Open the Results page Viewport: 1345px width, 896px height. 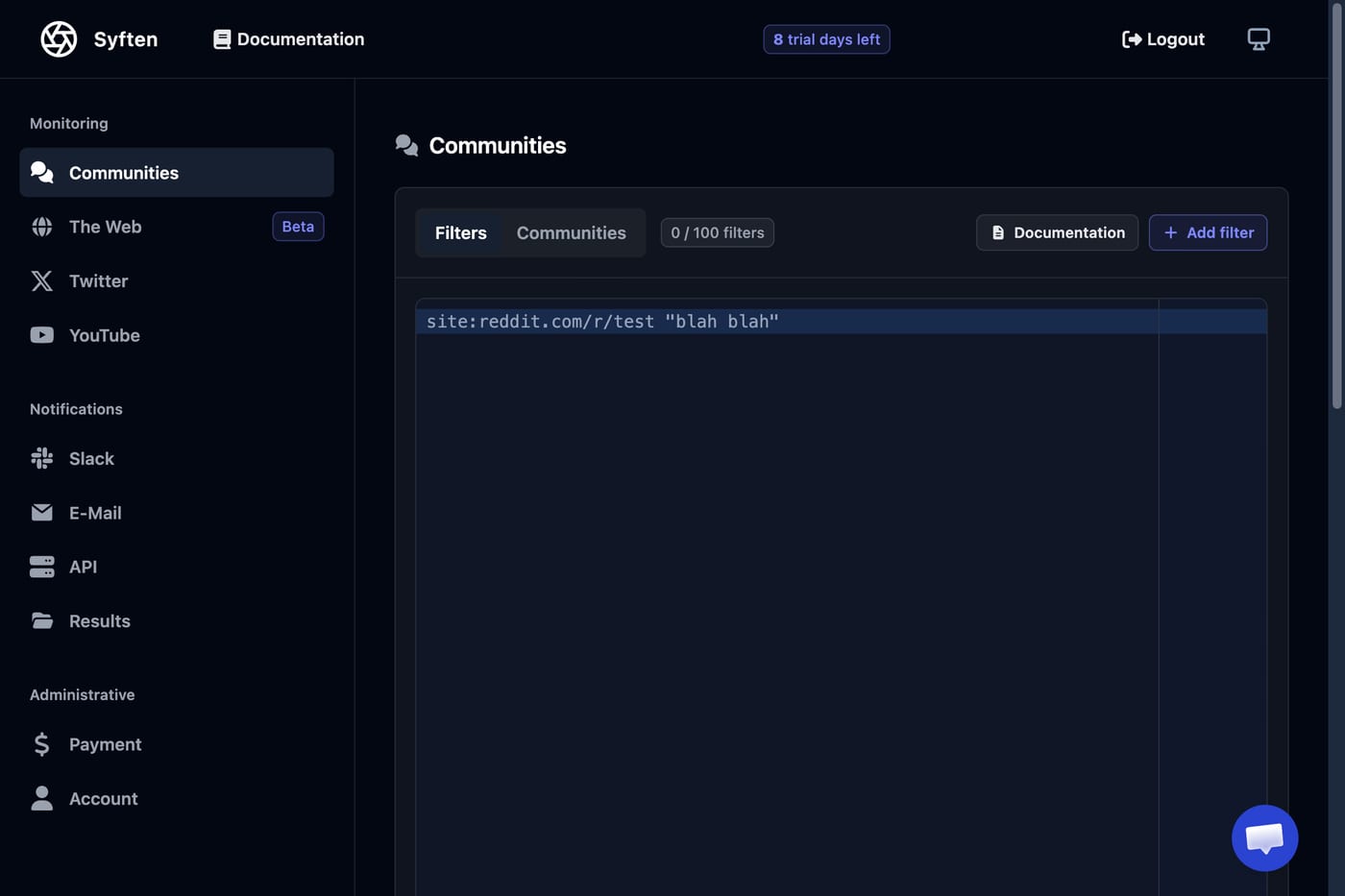(177, 620)
